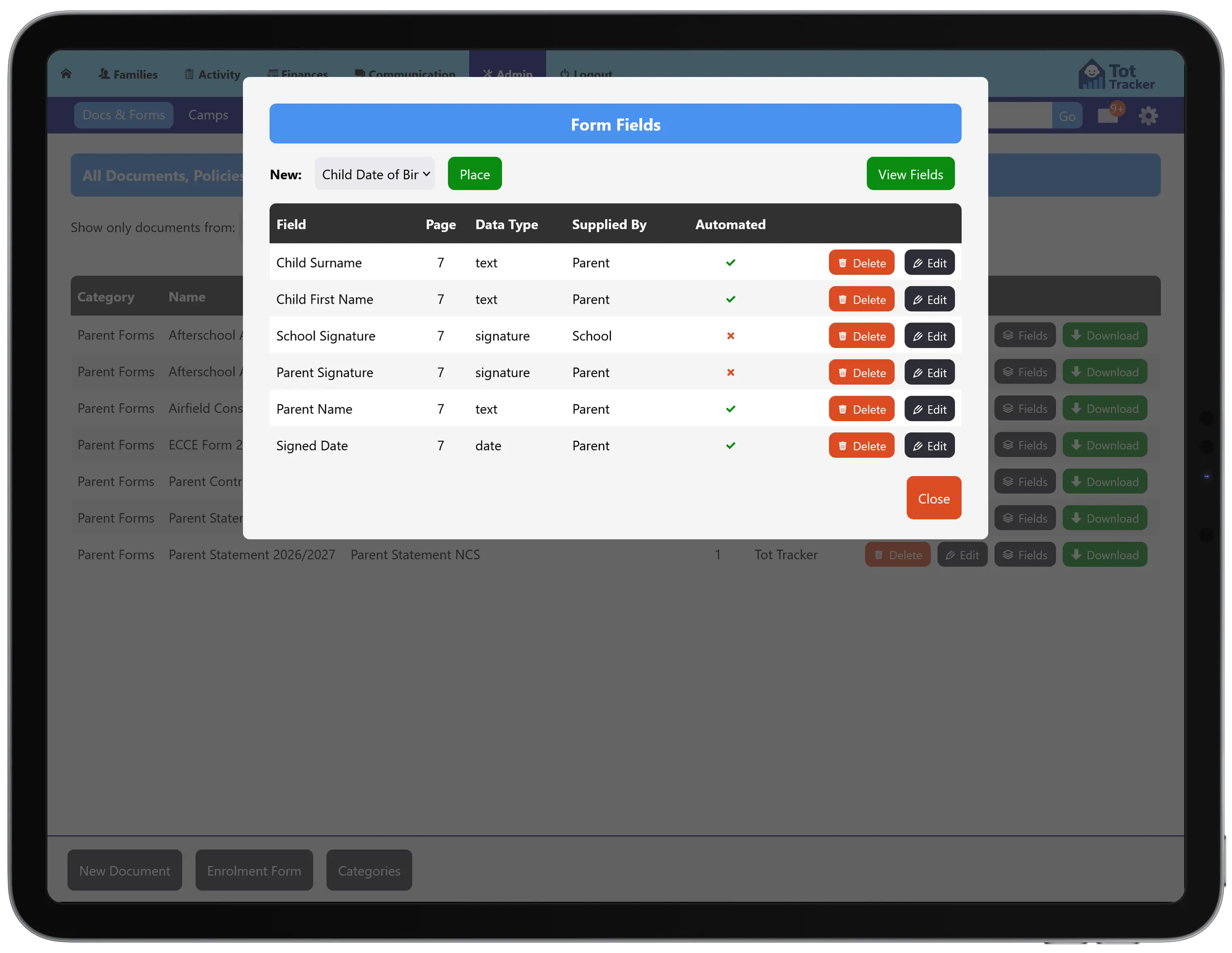
Task: Click the Automated column header
Action: [x=730, y=224]
